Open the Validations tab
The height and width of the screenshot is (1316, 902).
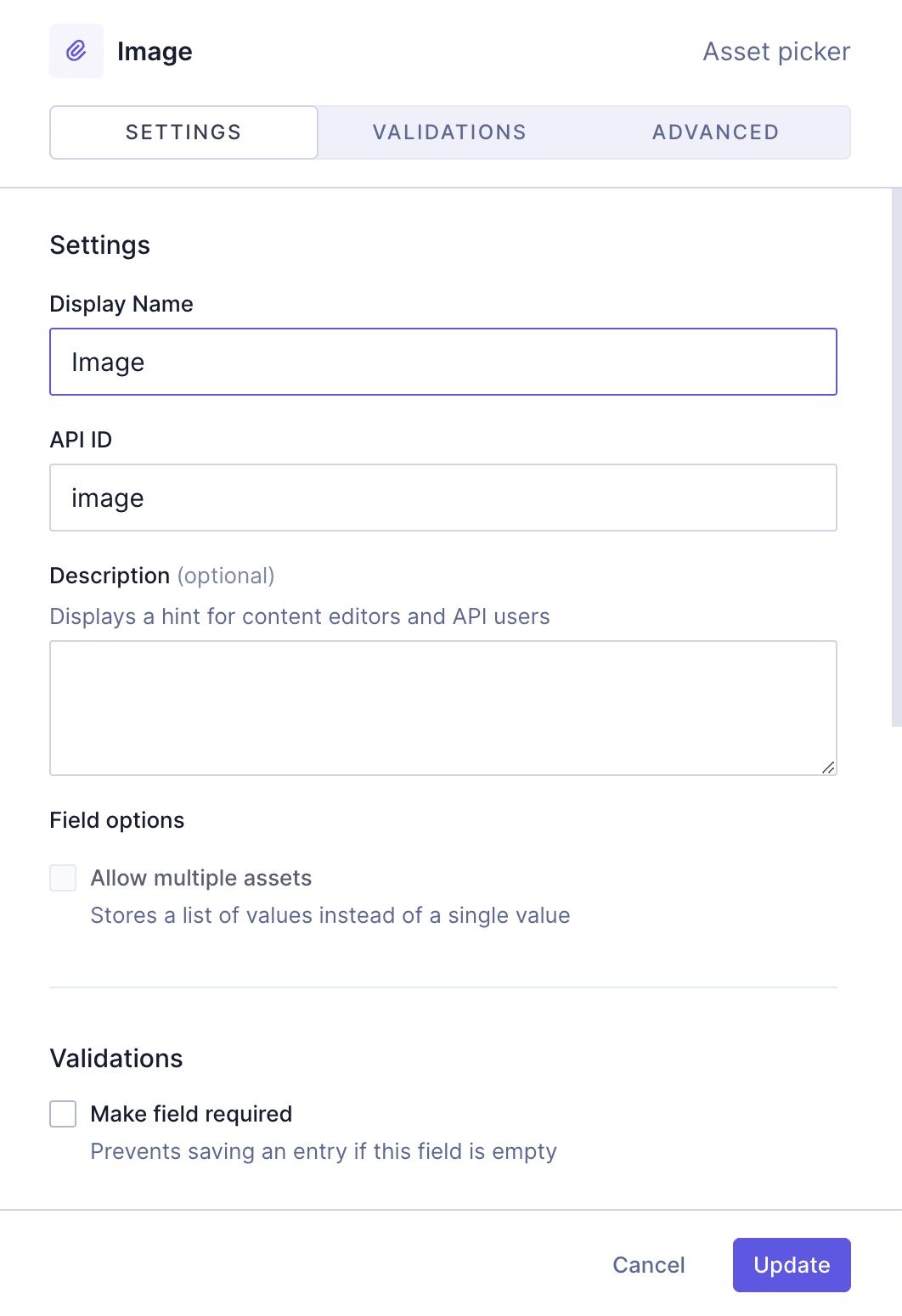click(x=449, y=132)
